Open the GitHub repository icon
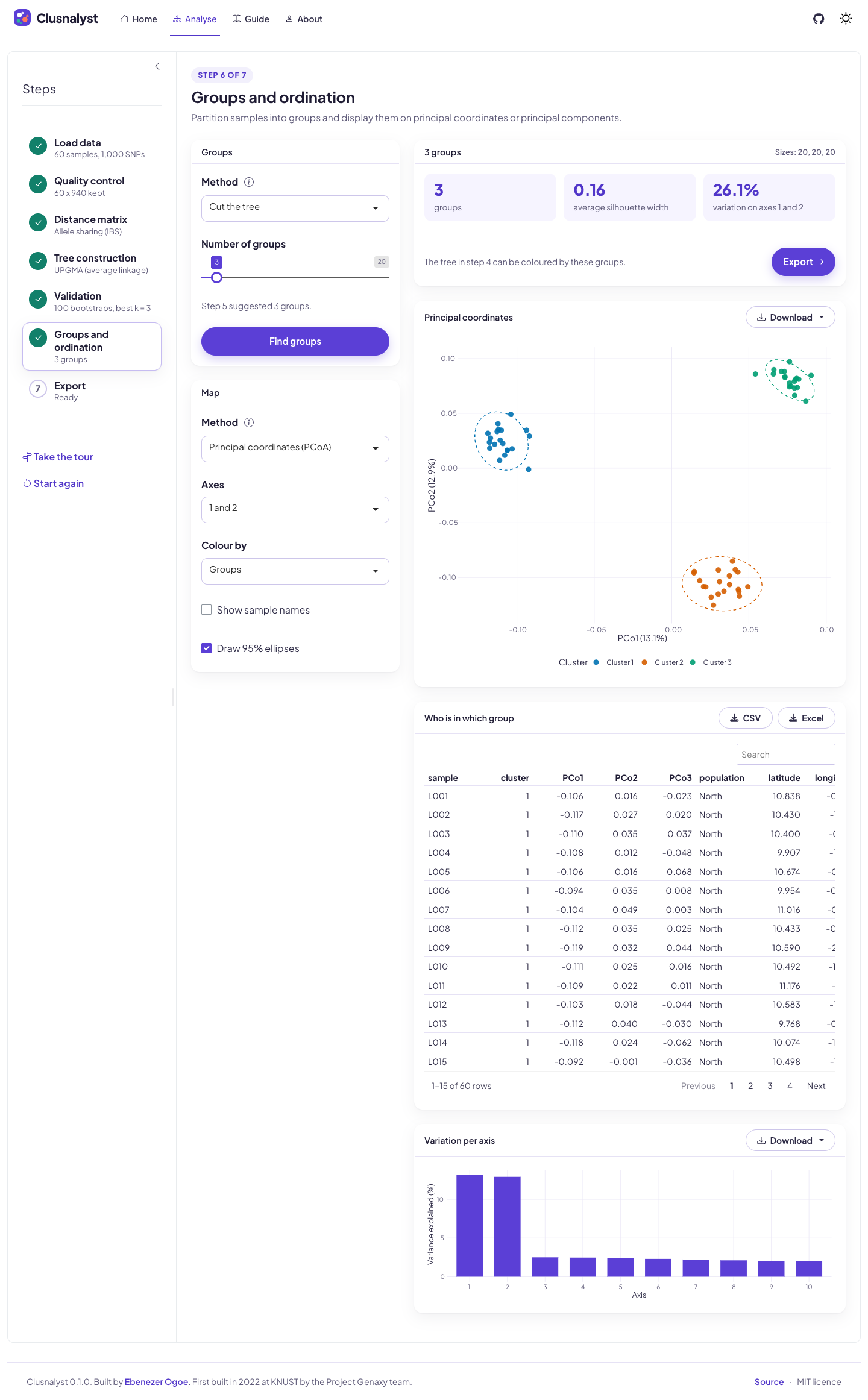 (819, 19)
